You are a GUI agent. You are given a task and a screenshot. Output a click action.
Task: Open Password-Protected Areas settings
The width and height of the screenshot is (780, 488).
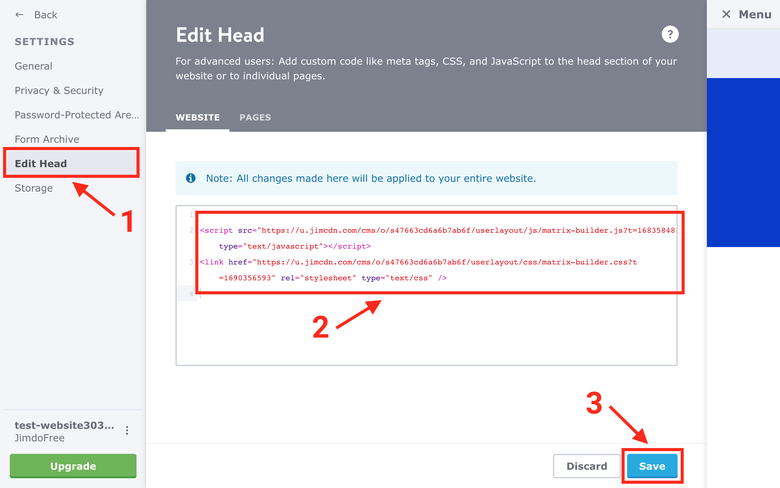77,115
